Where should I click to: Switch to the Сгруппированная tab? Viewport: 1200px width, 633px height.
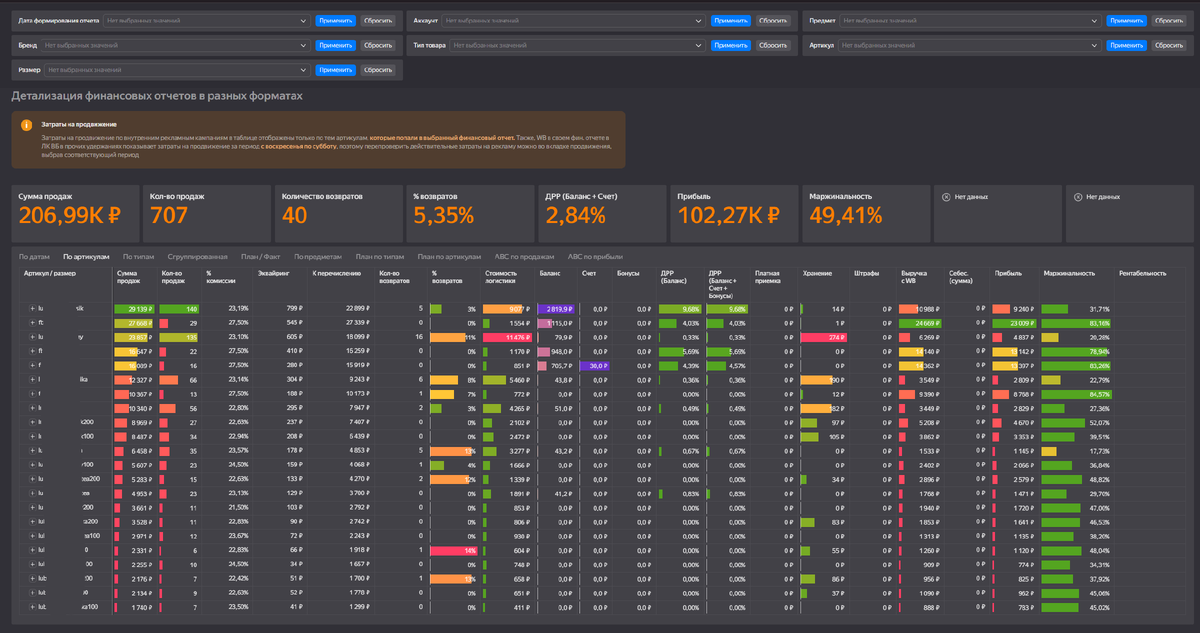click(x=198, y=256)
